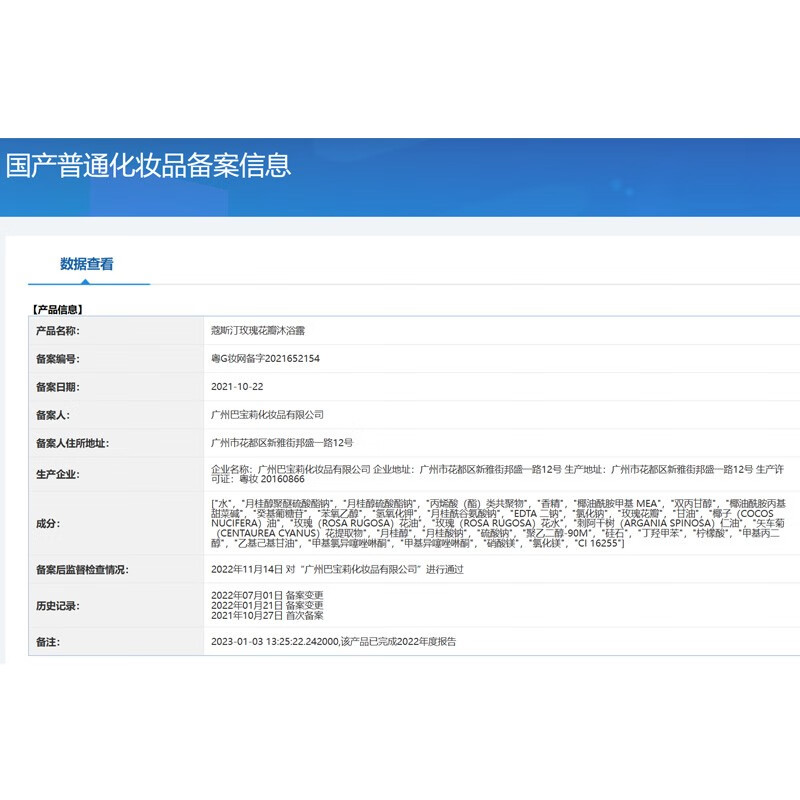This screenshot has height=800, width=800.
Task: Click the 生产企业 details text
Action: point(497,474)
